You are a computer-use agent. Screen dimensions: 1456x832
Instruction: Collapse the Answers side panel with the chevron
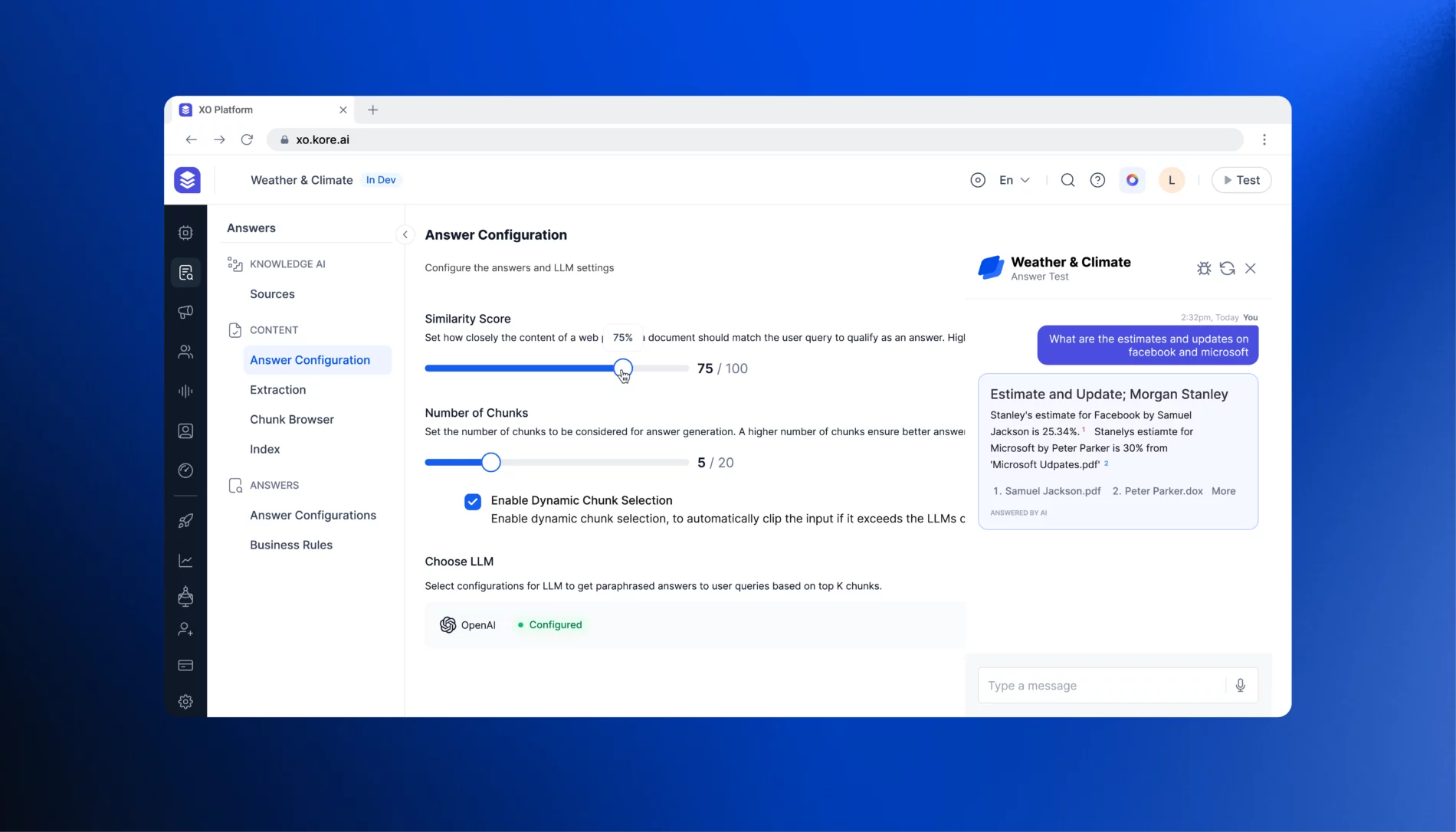(405, 234)
